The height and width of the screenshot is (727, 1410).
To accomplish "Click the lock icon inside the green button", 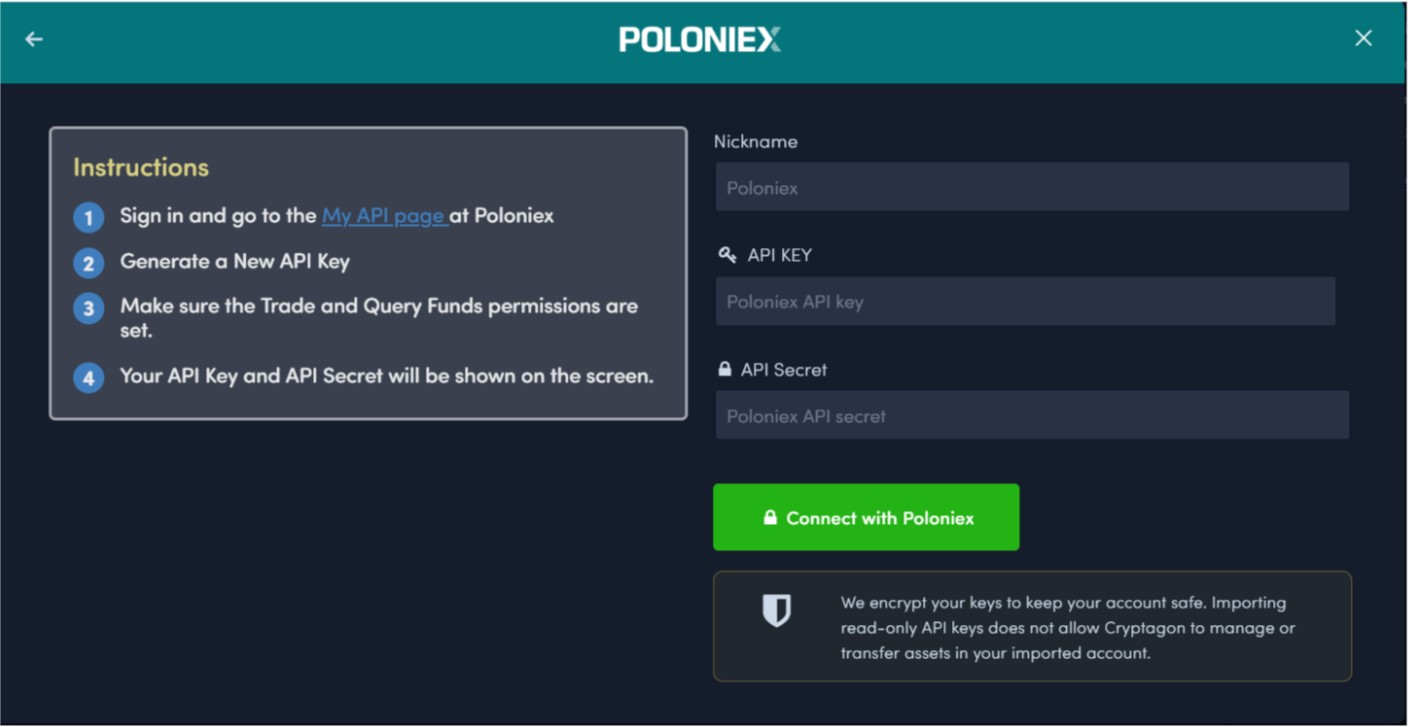I will [769, 517].
